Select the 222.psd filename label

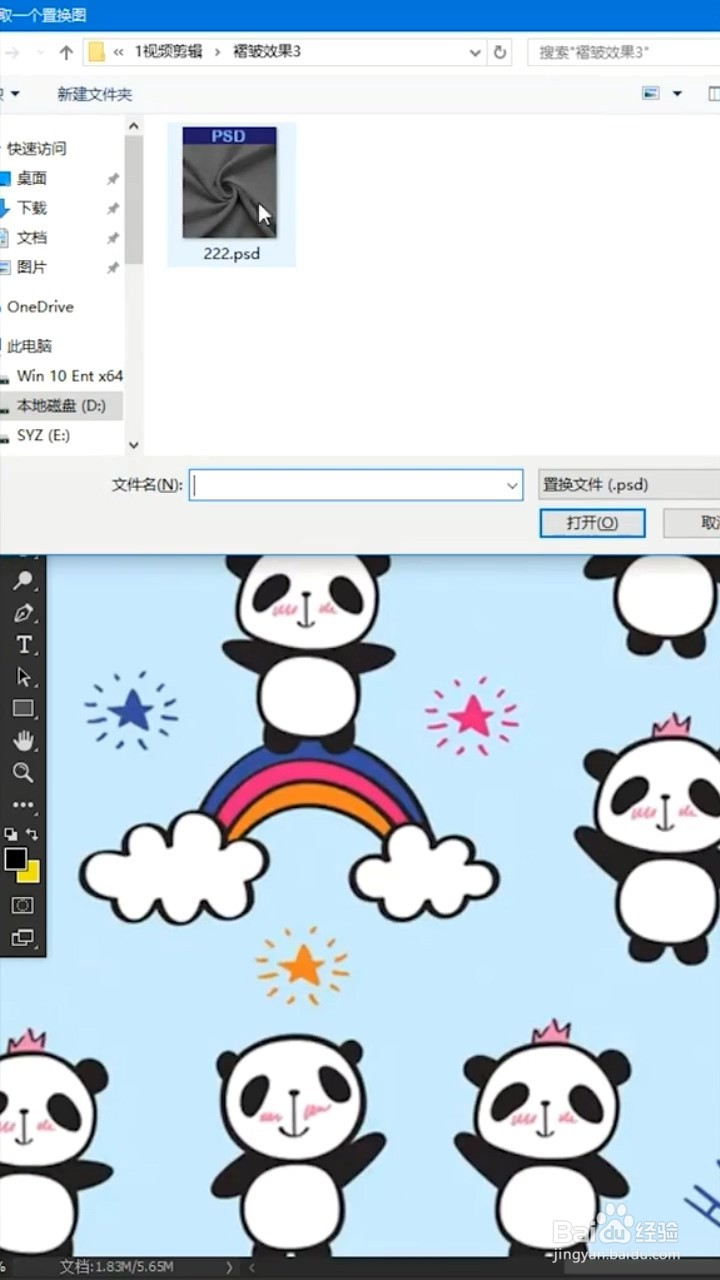[231, 254]
